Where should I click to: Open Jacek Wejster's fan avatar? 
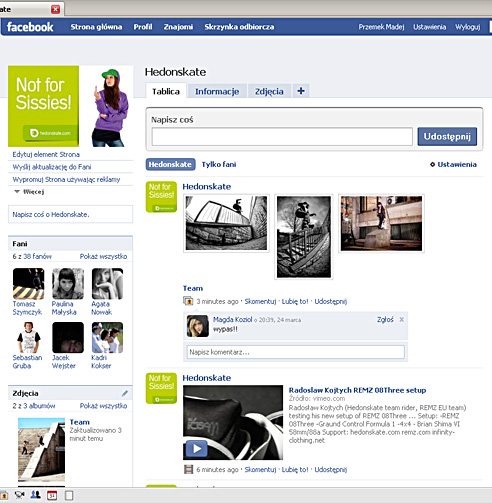click(68, 337)
